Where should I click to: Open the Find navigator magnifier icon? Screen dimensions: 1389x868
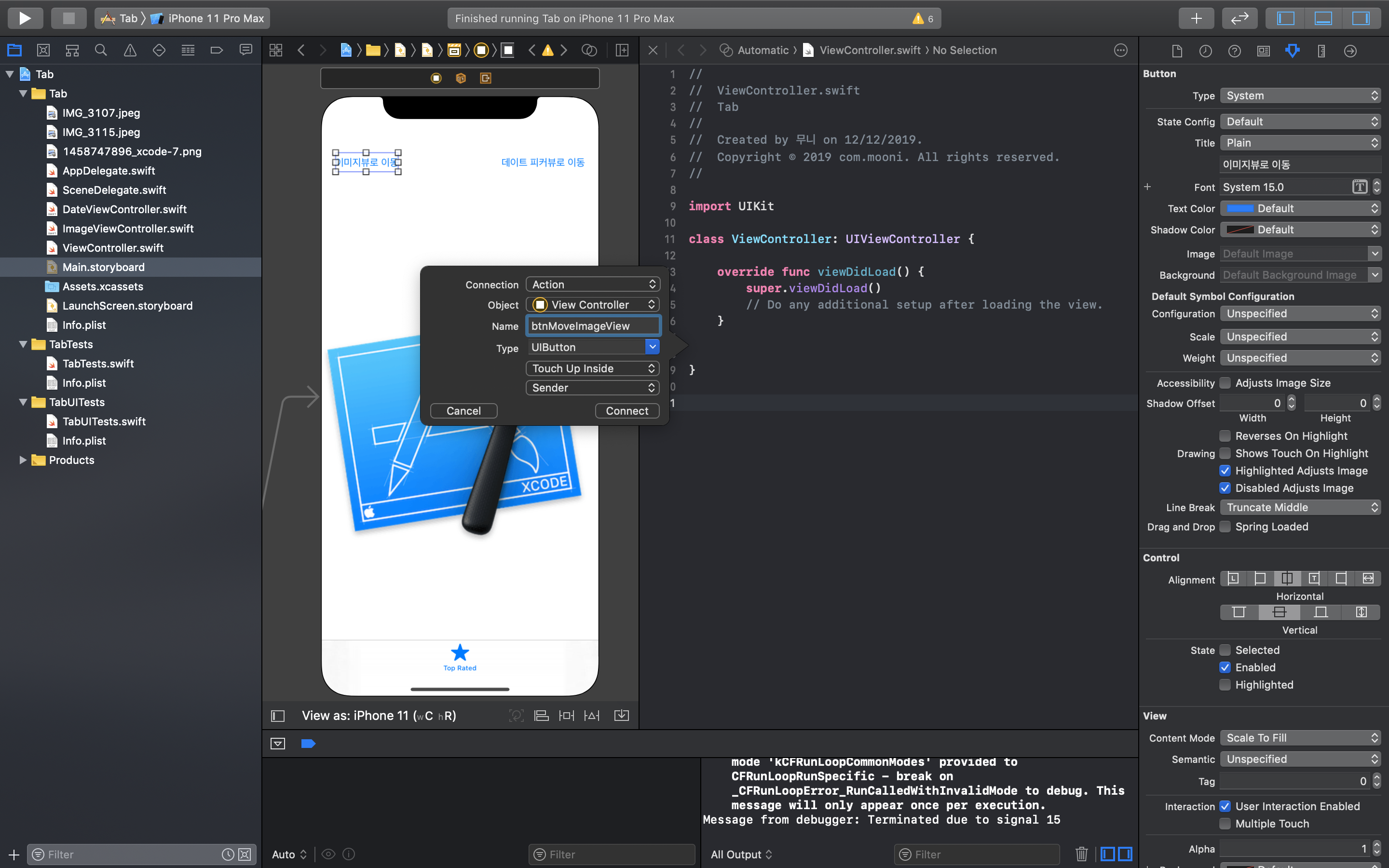[100, 51]
